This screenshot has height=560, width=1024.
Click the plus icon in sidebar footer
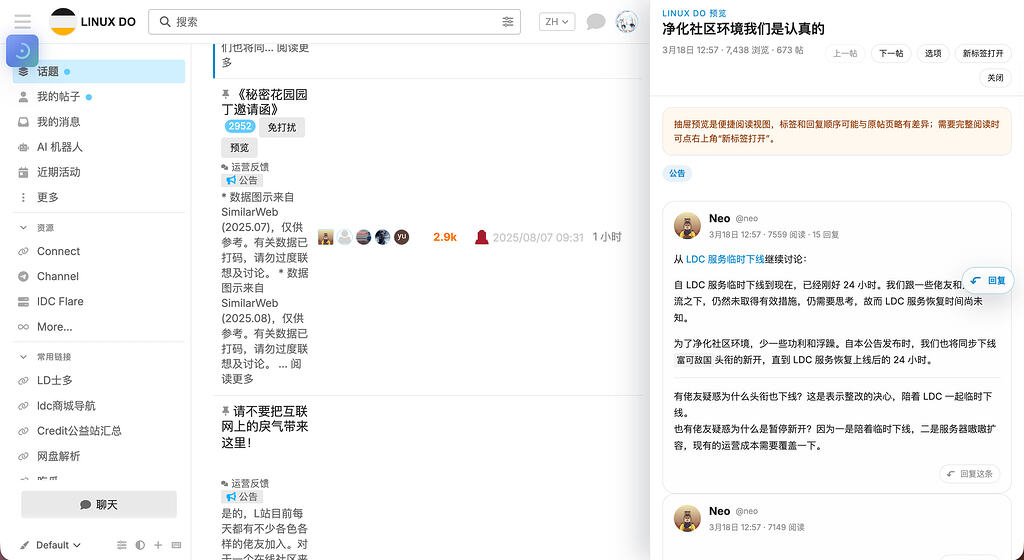click(158, 545)
